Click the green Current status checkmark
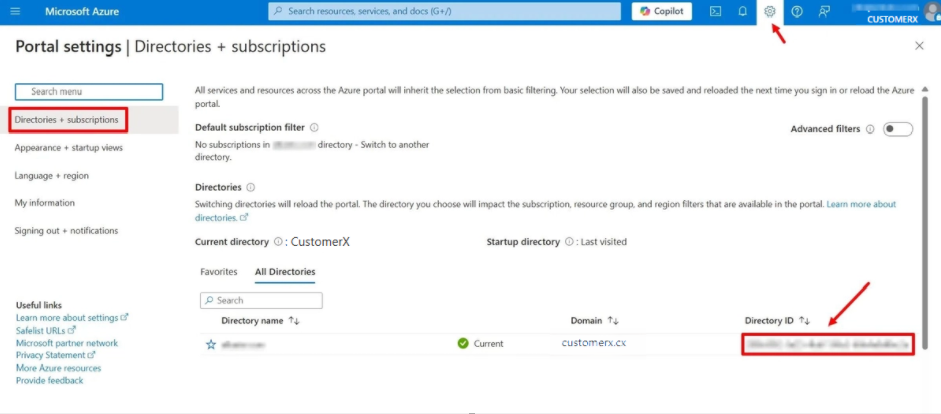 click(x=463, y=344)
